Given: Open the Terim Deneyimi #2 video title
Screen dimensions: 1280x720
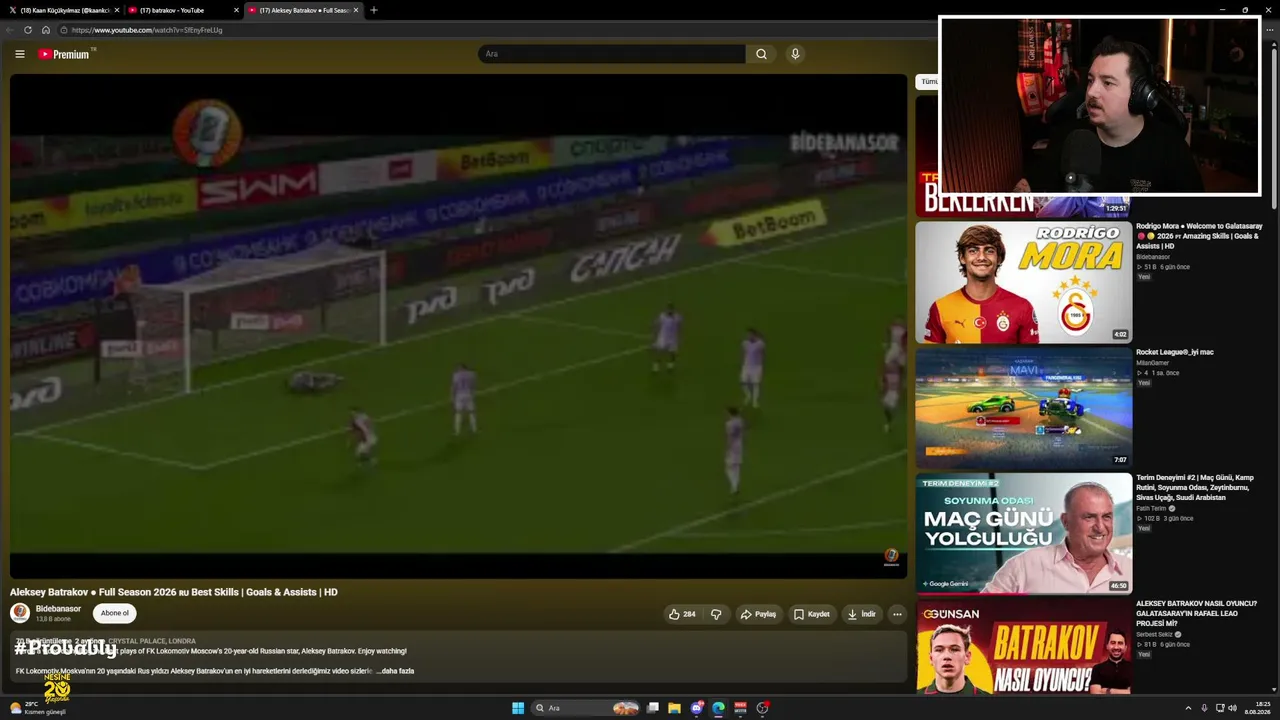Looking at the screenshot, I should [x=1195, y=488].
